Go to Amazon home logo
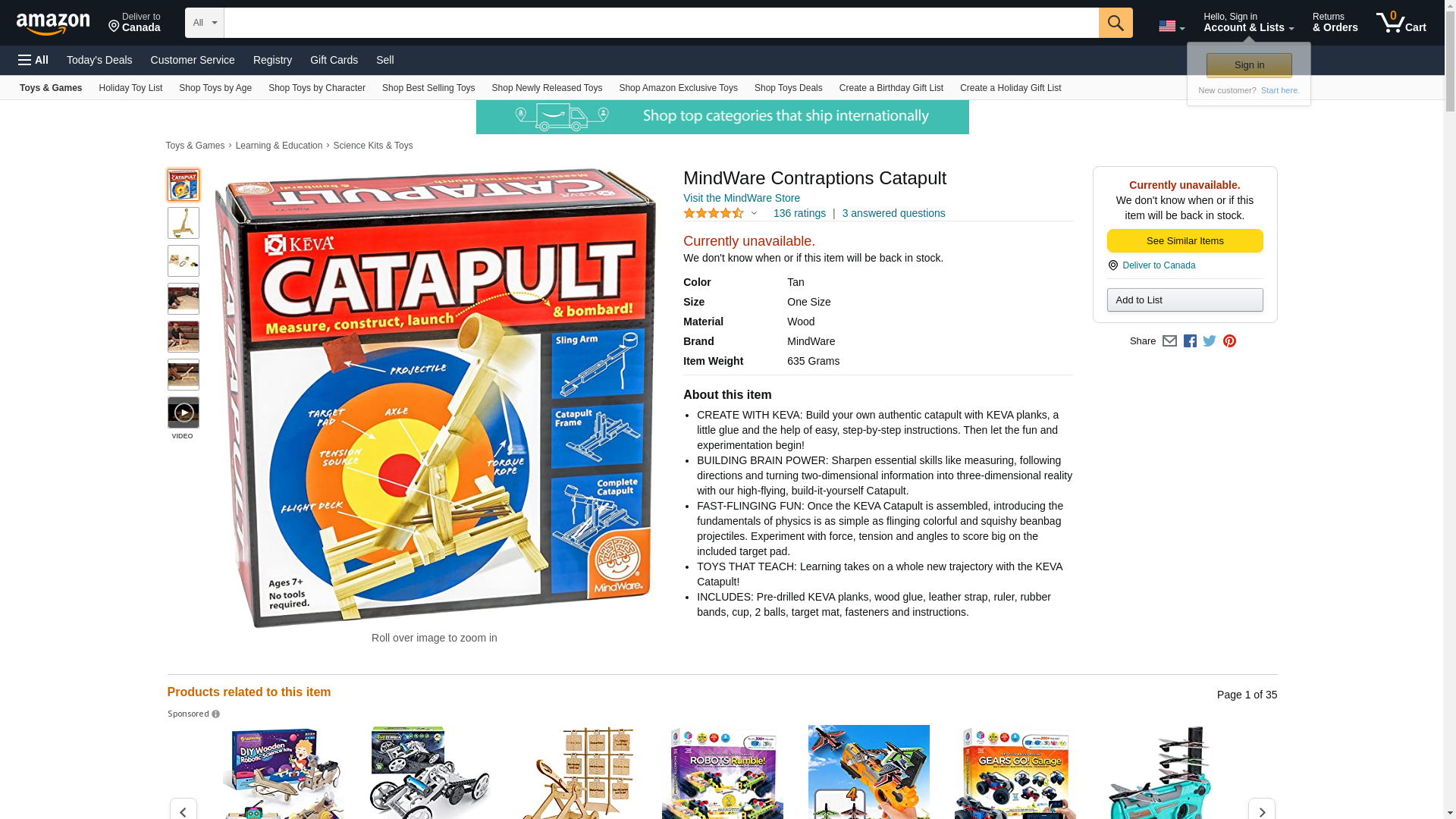 click(53, 24)
